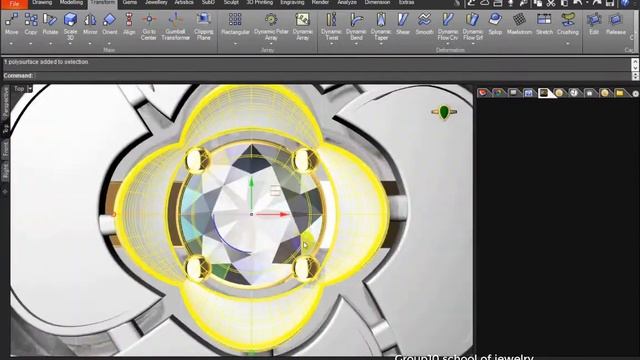Click the Clipping Plane tool
Screen dimensions: 640x360
click(x=203, y=26)
